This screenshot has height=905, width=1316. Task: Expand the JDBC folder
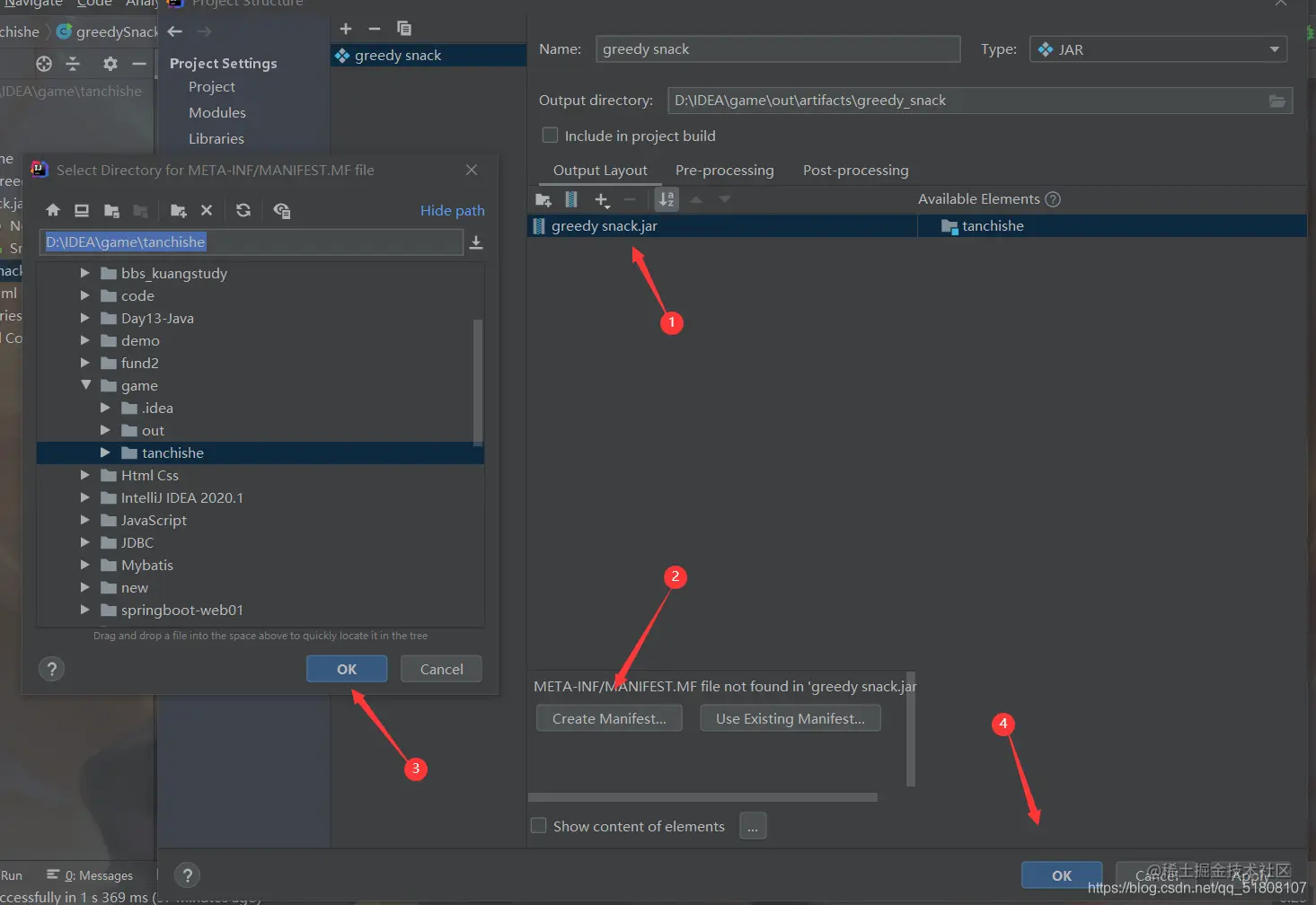(84, 542)
